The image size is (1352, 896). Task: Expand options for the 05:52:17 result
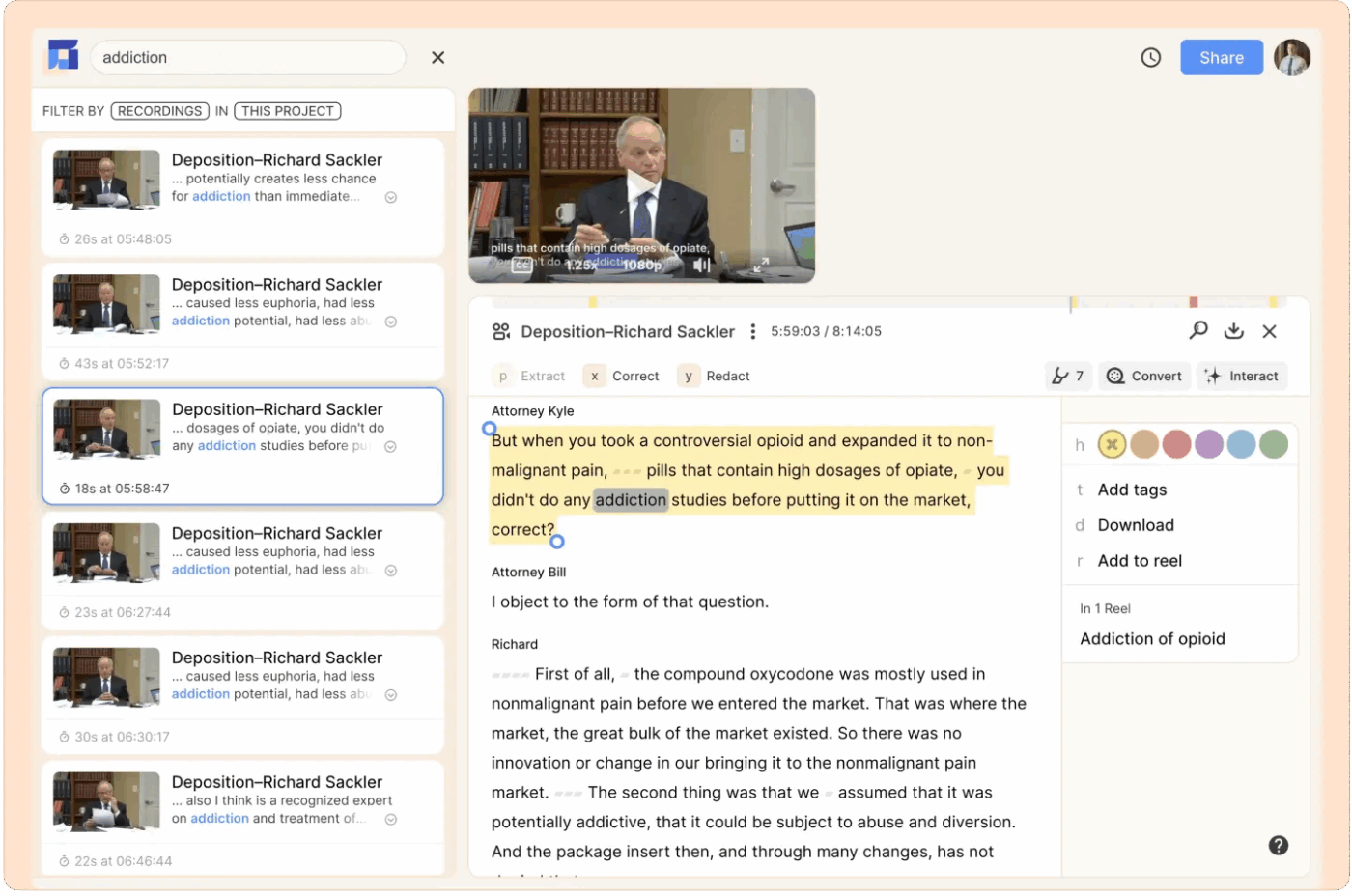[391, 322]
